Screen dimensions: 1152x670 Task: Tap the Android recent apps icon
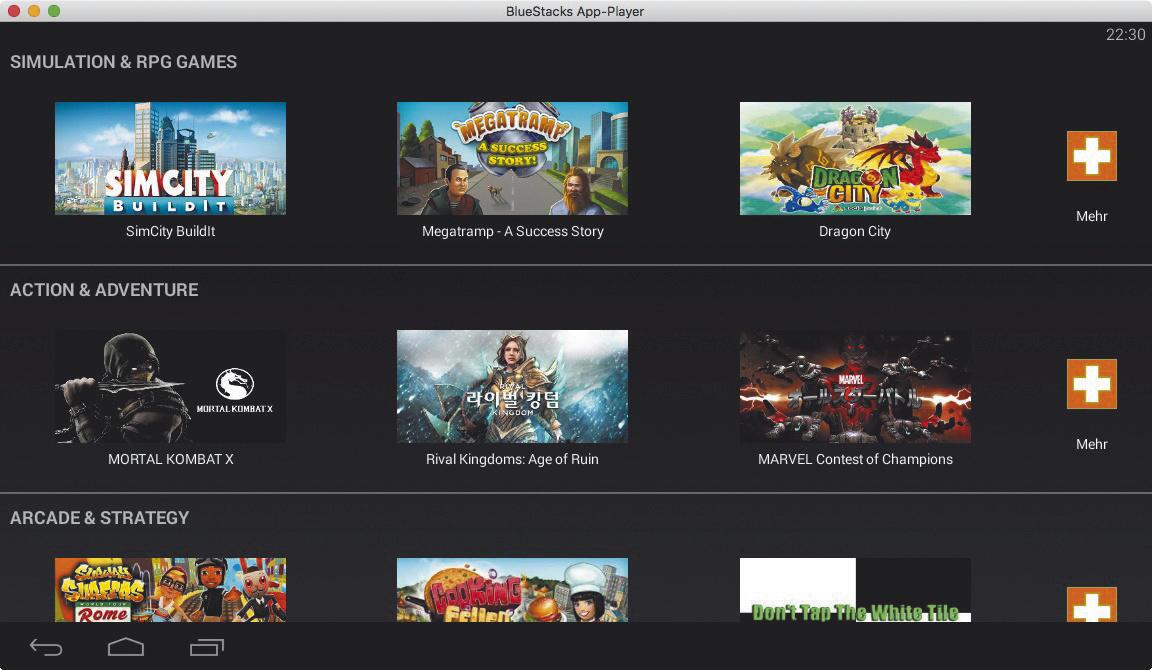click(206, 646)
